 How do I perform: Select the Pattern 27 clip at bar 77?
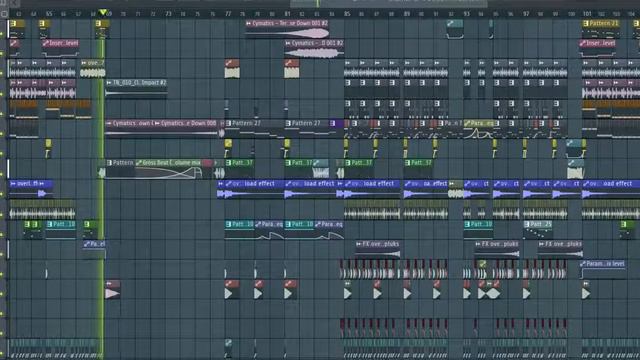point(254,128)
